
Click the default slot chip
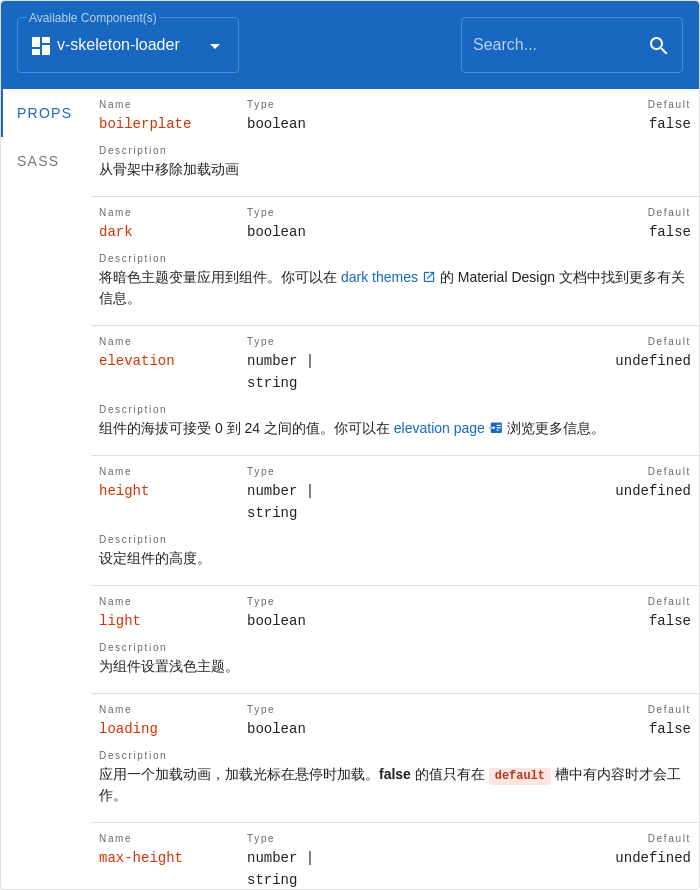(x=519, y=775)
